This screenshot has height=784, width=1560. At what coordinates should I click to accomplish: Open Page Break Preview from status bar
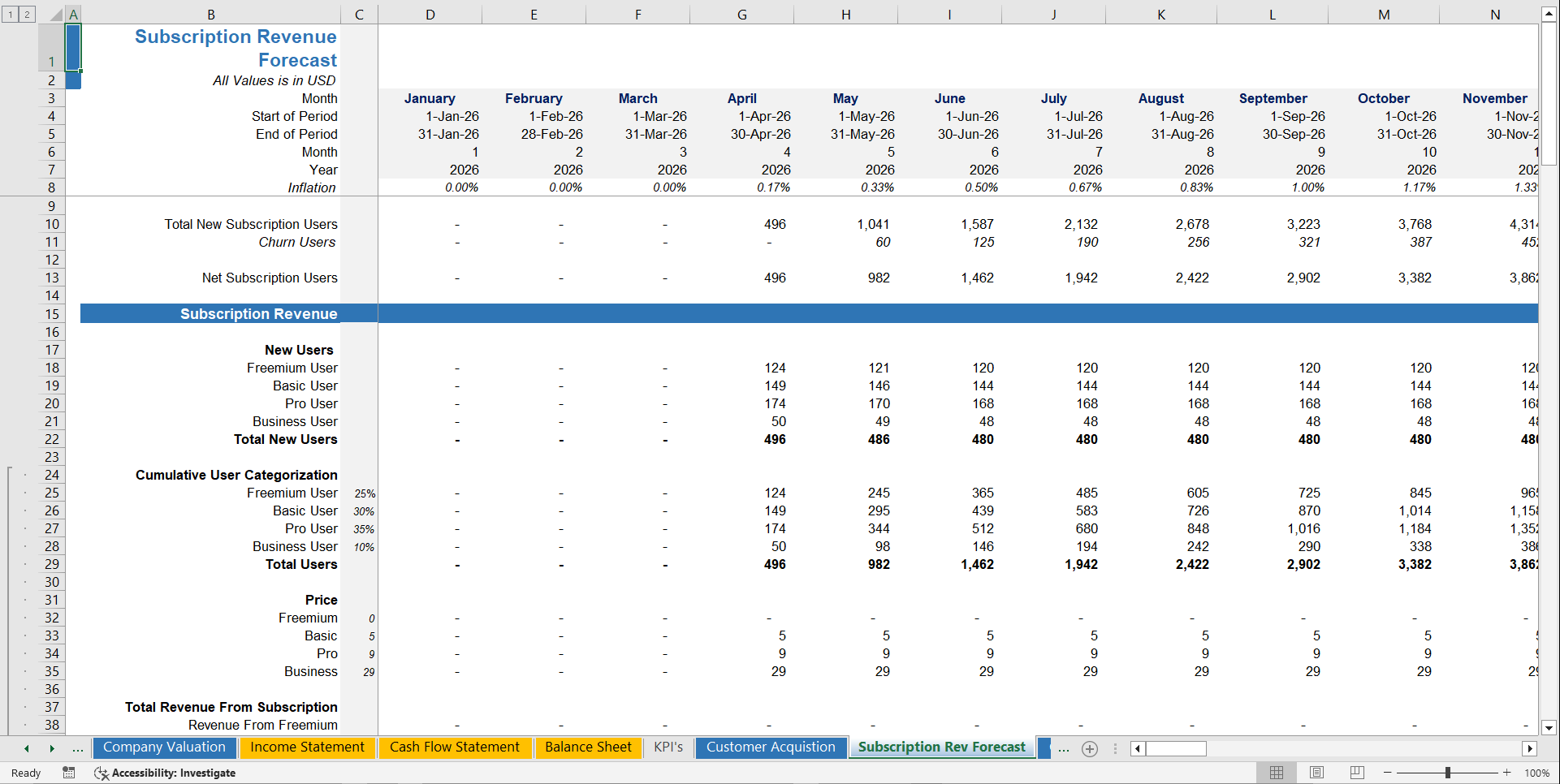1357,772
